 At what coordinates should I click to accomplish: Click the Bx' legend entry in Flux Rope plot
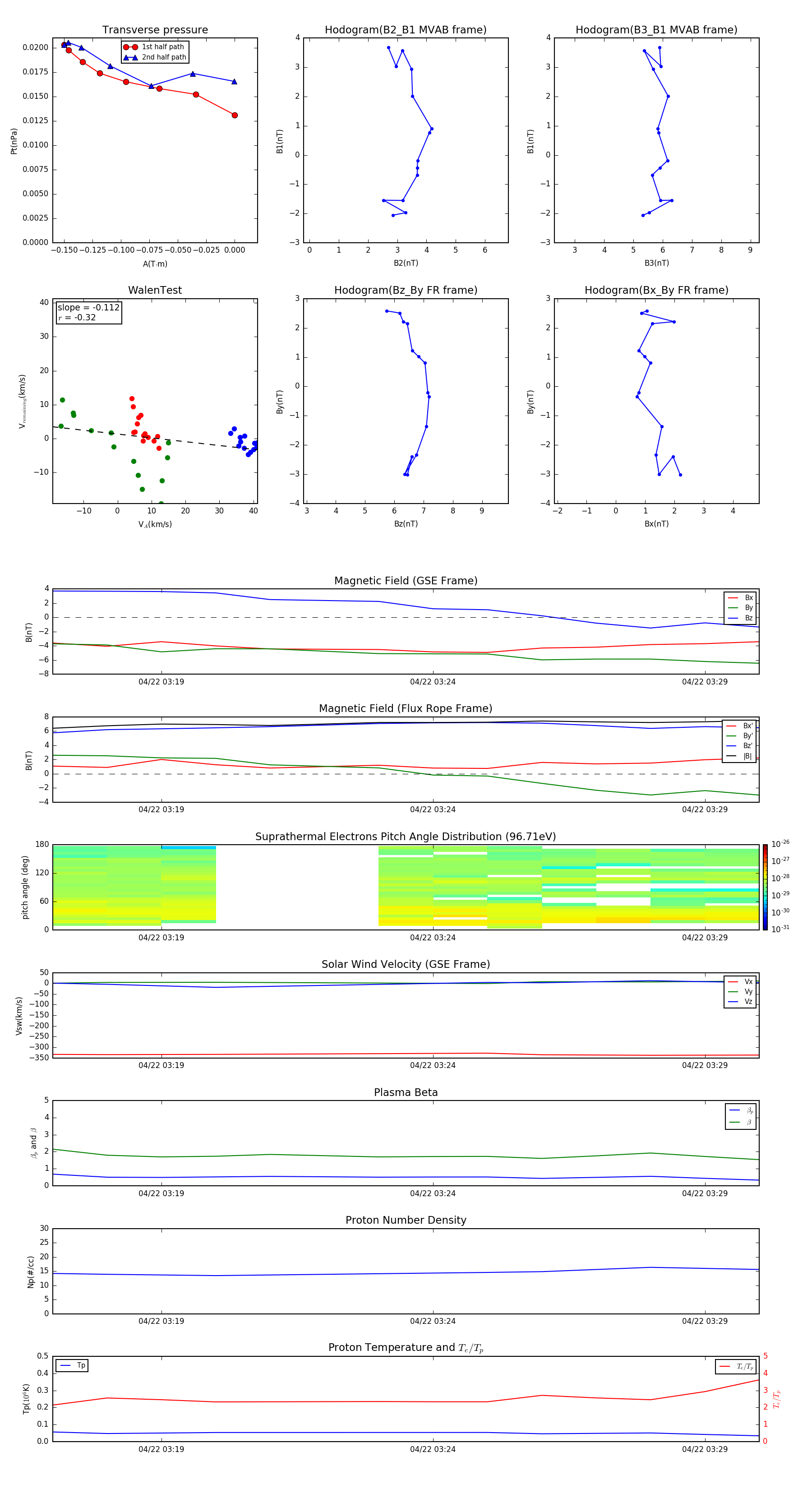pyautogui.click(x=739, y=726)
